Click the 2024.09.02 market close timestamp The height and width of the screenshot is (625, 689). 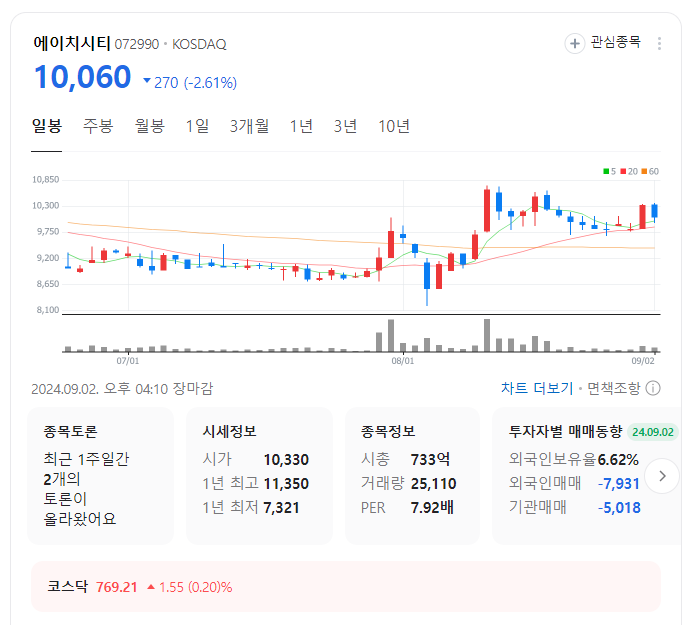(x=122, y=389)
